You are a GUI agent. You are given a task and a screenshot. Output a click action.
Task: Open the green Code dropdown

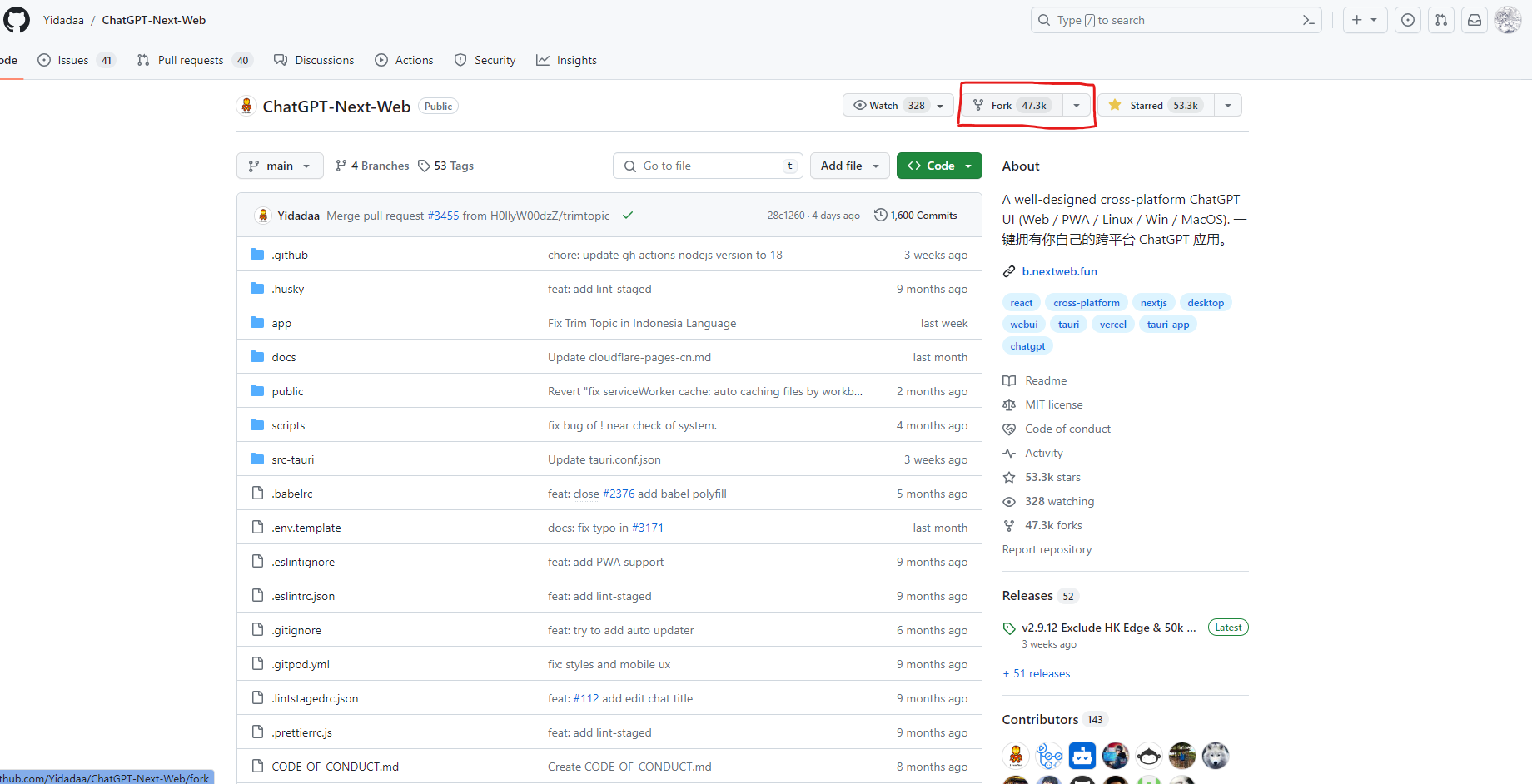939,166
